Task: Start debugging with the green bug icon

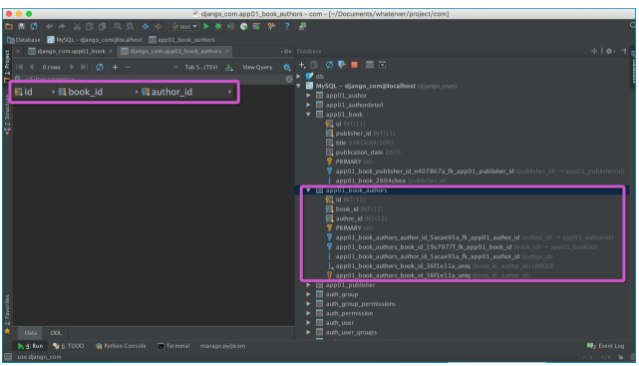Action: pos(218,26)
